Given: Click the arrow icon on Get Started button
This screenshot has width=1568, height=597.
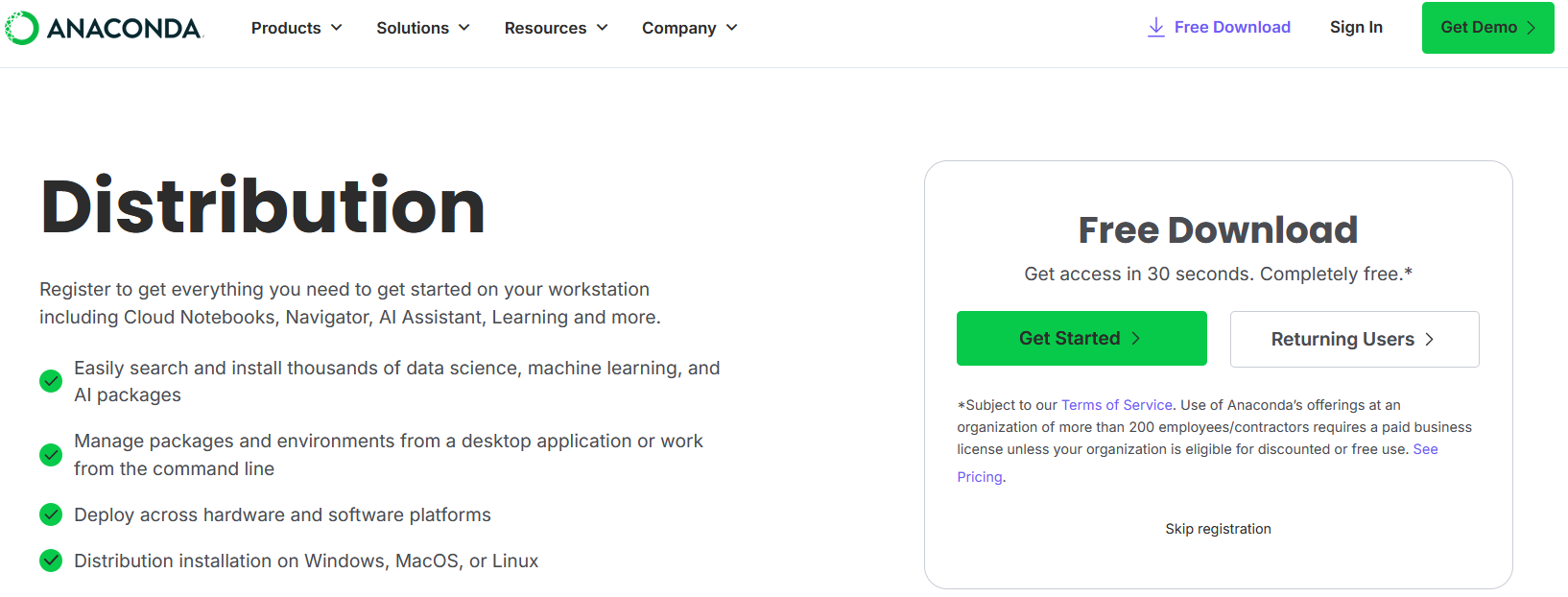Looking at the screenshot, I should point(1135,338).
